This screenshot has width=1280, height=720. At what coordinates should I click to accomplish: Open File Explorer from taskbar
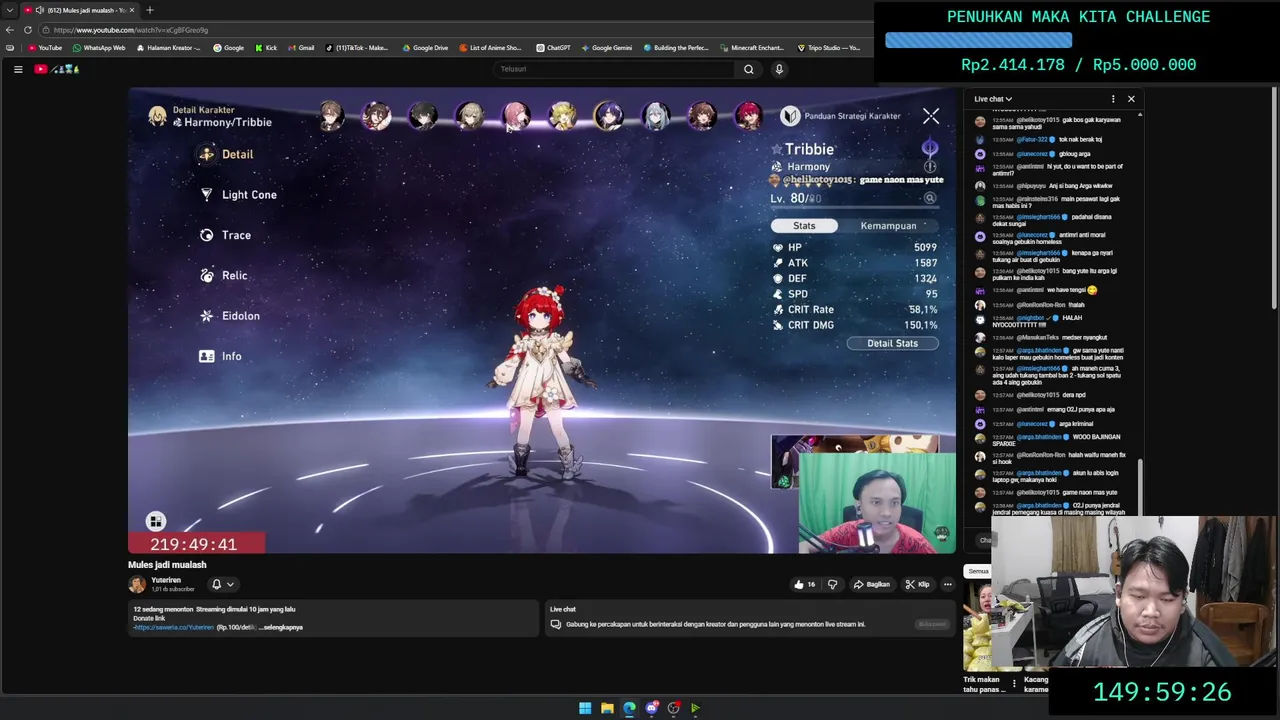[607, 708]
